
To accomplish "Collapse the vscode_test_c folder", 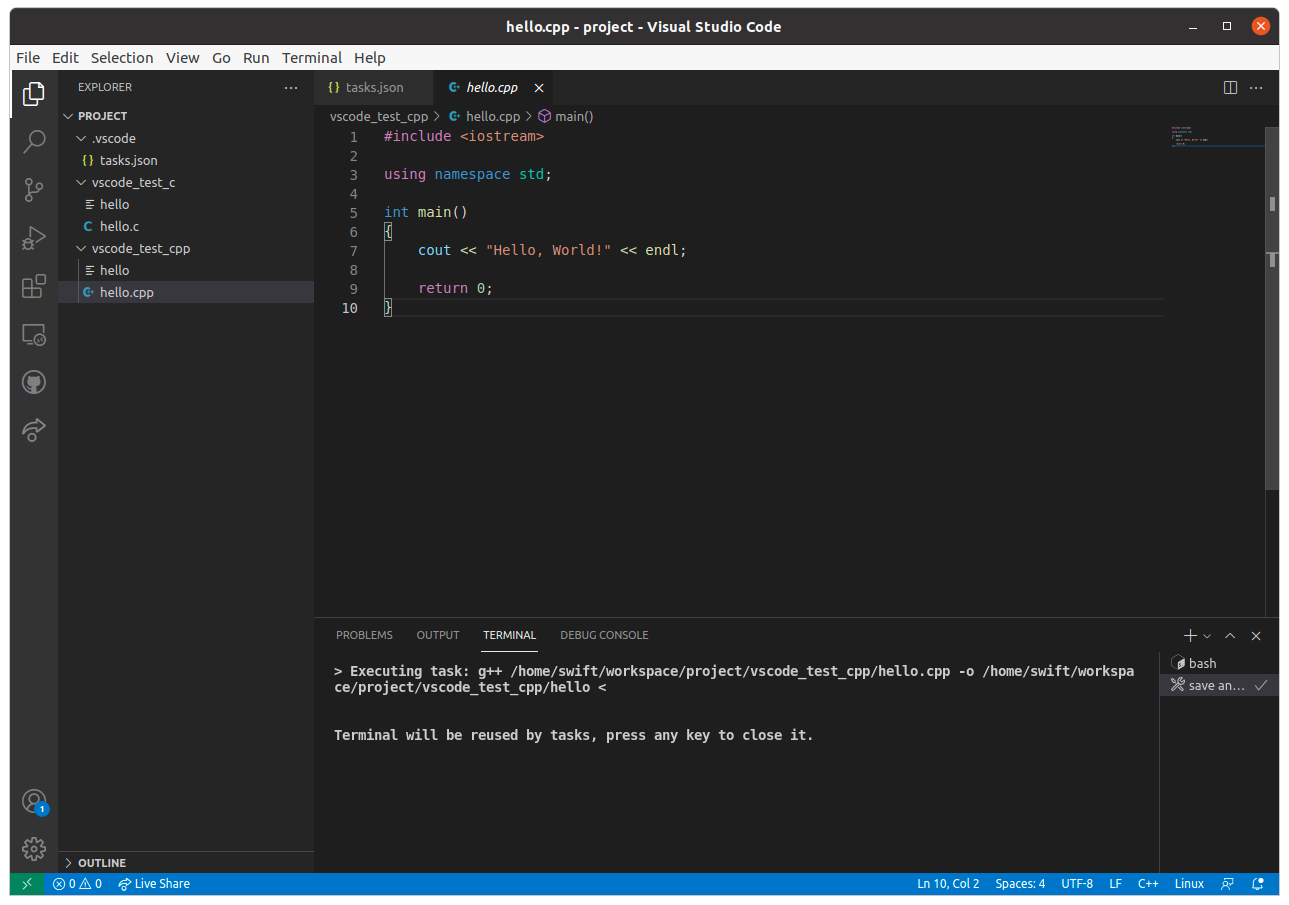I will click(x=186, y=182).
